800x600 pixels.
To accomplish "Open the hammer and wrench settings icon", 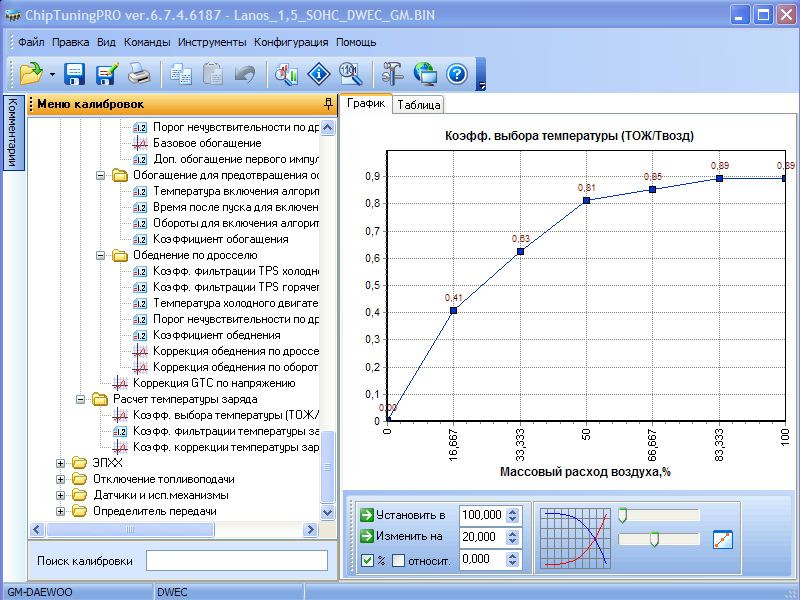I will (393, 73).
